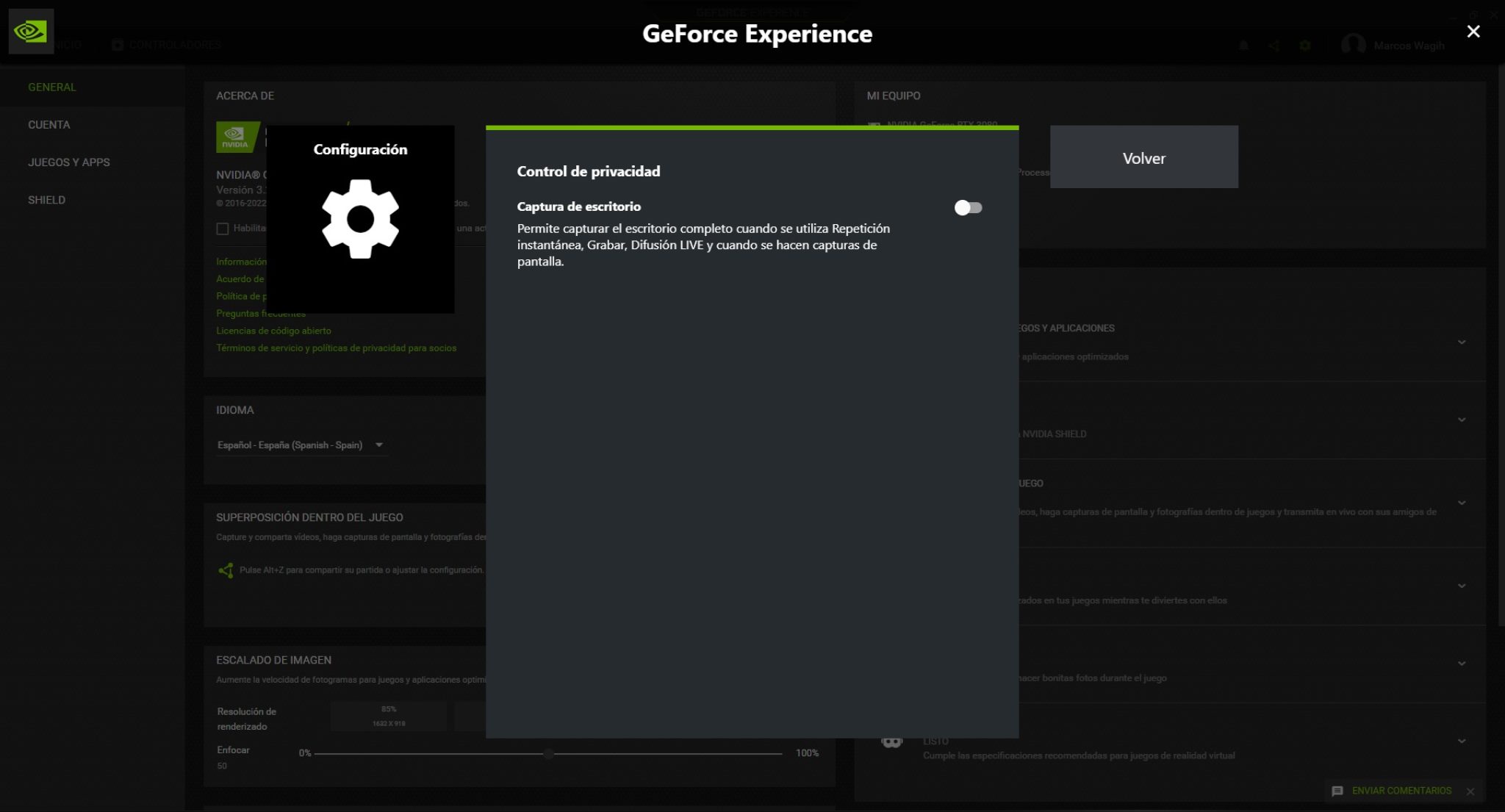This screenshot has height=812, width=1505.
Task: Enable the Captura de escritorio toggle
Action: pos(969,209)
